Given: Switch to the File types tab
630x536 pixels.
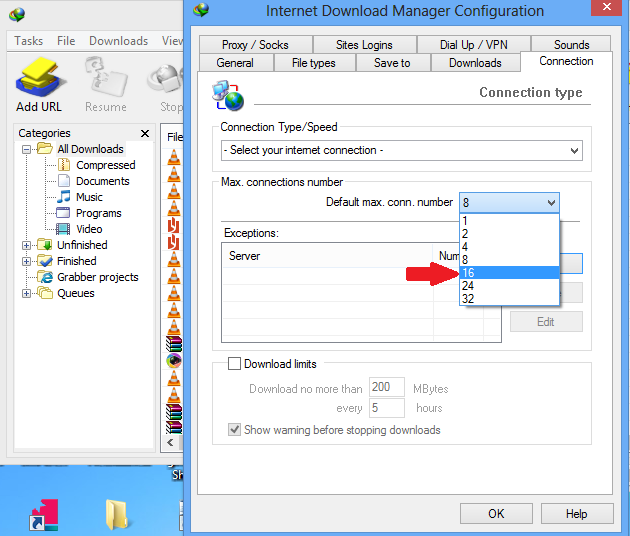Looking at the screenshot, I should (x=313, y=63).
